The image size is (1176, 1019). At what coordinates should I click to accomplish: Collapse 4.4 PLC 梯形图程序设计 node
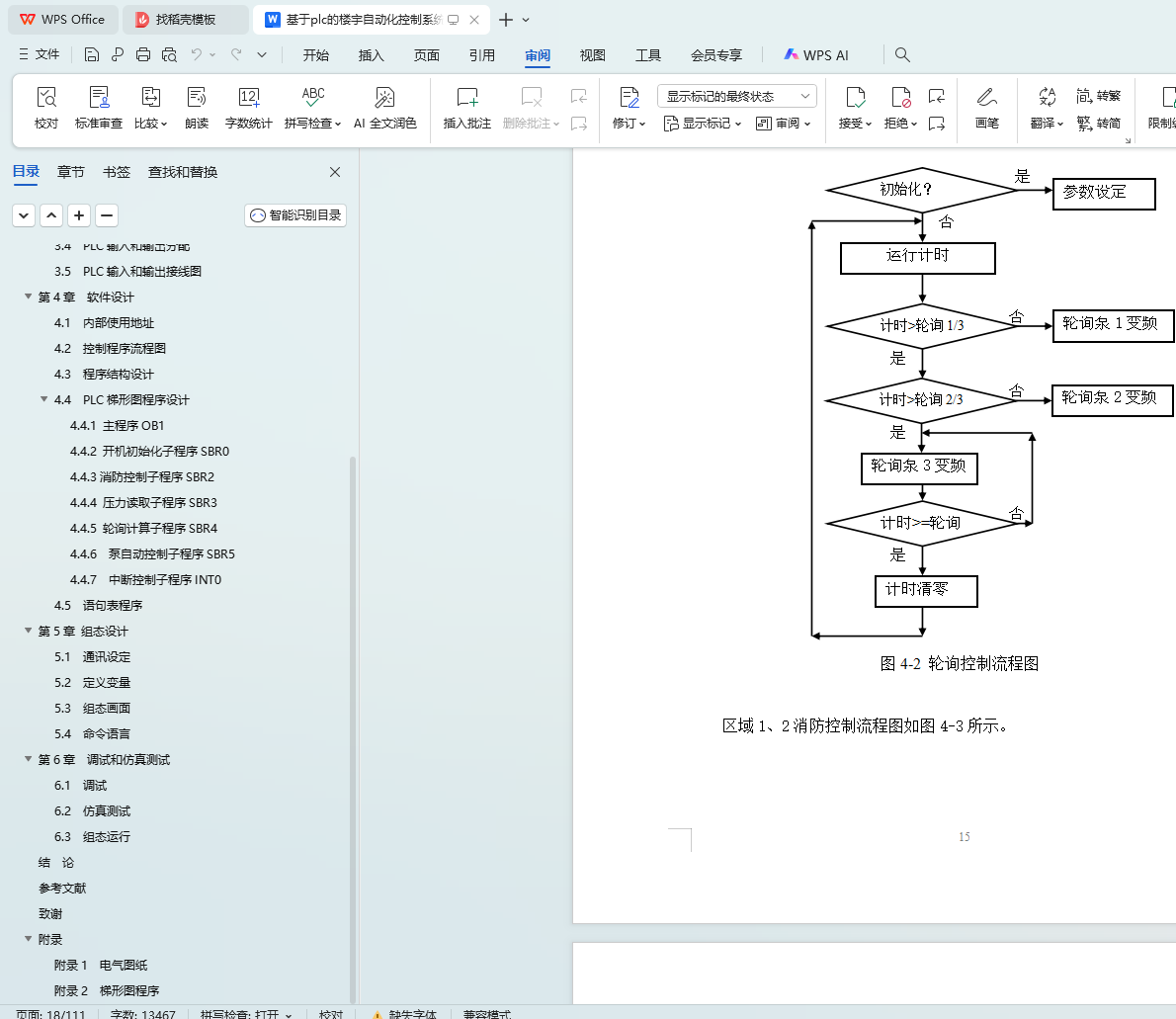pos(43,399)
